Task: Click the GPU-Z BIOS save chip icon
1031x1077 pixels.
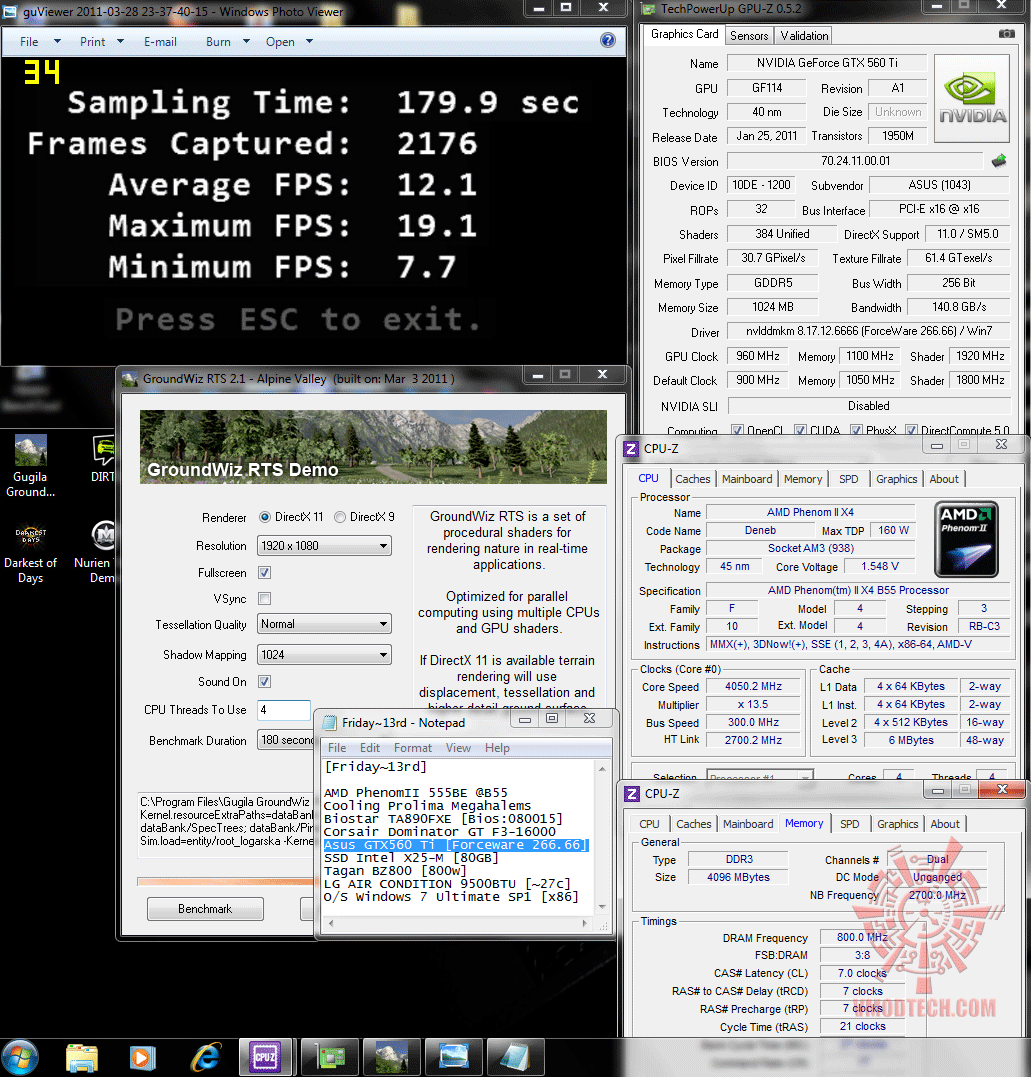Action: coord(999,161)
